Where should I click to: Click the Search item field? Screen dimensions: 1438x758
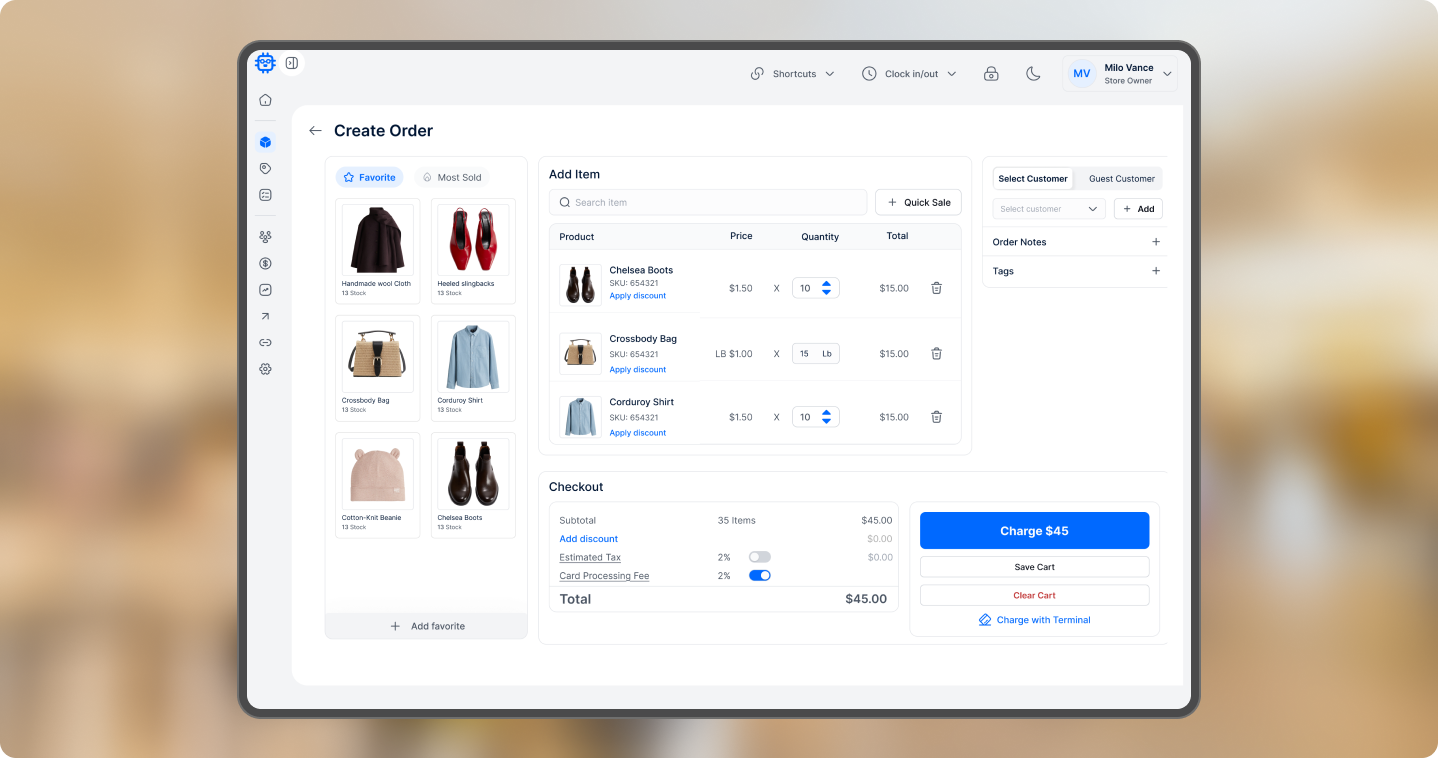pyautogui.click(x=708, y=203)
